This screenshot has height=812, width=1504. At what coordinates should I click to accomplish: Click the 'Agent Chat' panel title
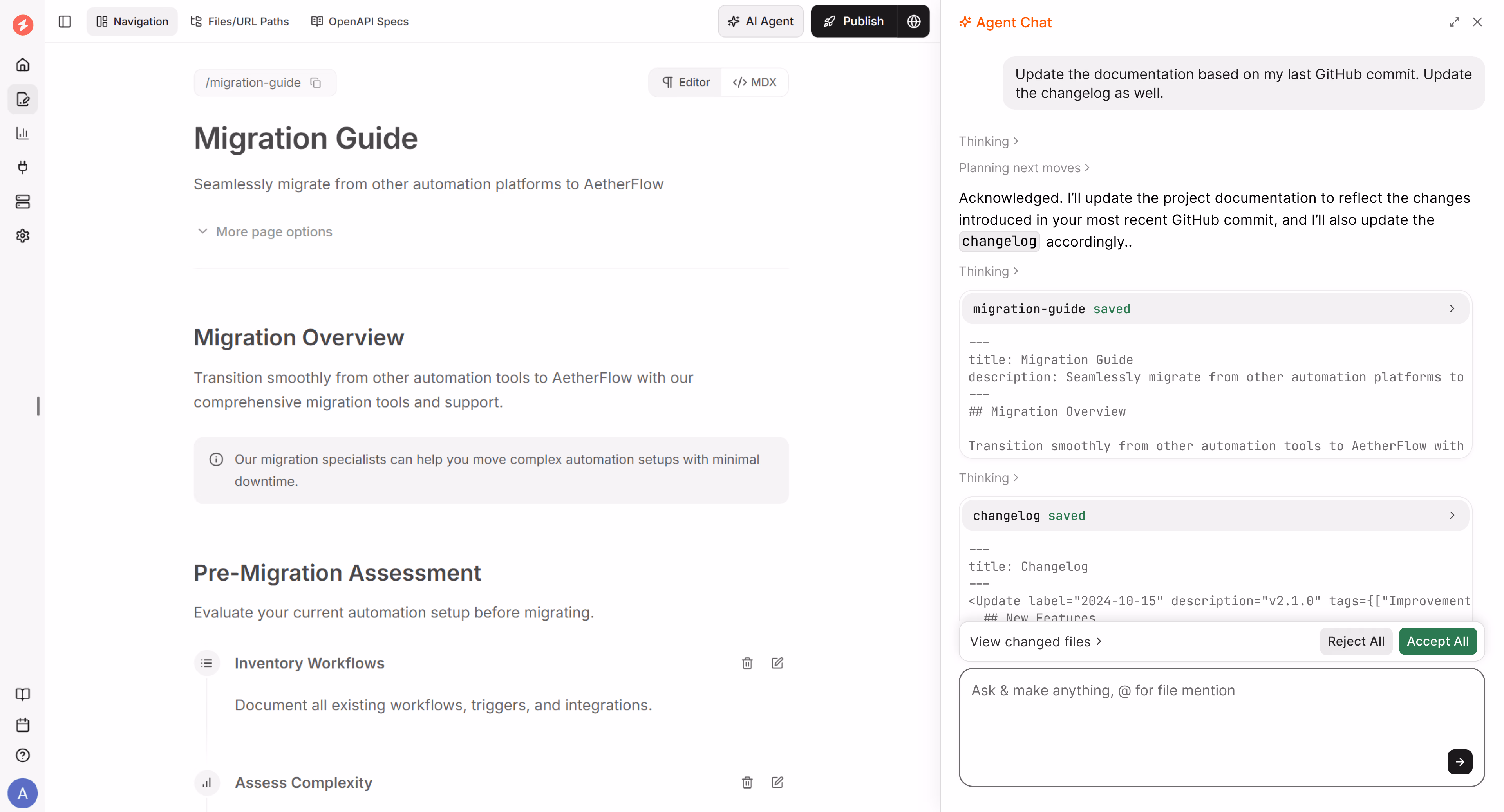[x=1014, y=22]
